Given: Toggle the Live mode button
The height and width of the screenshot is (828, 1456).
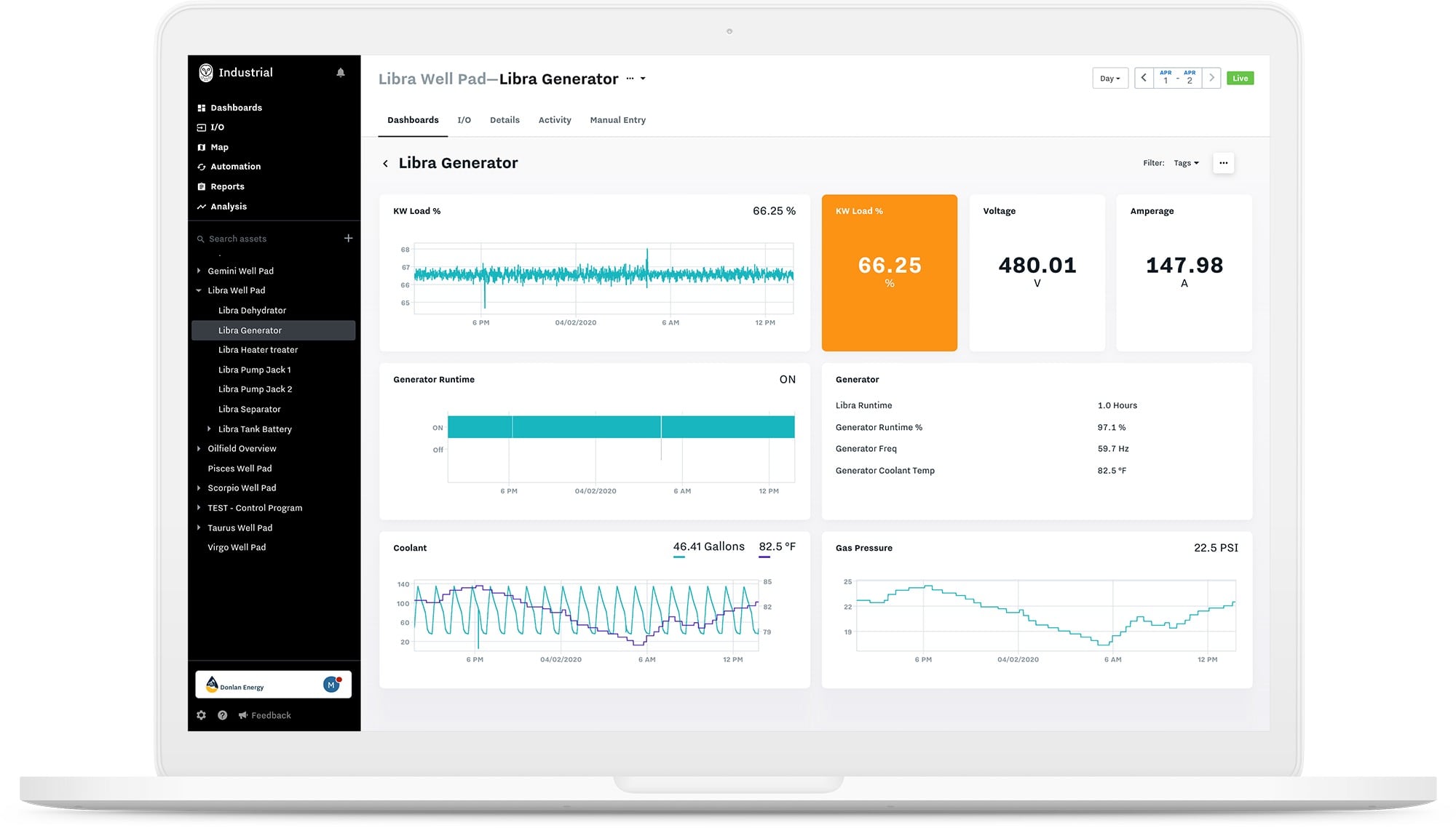Looking at the screenshot, I should tap(1240, 79).
